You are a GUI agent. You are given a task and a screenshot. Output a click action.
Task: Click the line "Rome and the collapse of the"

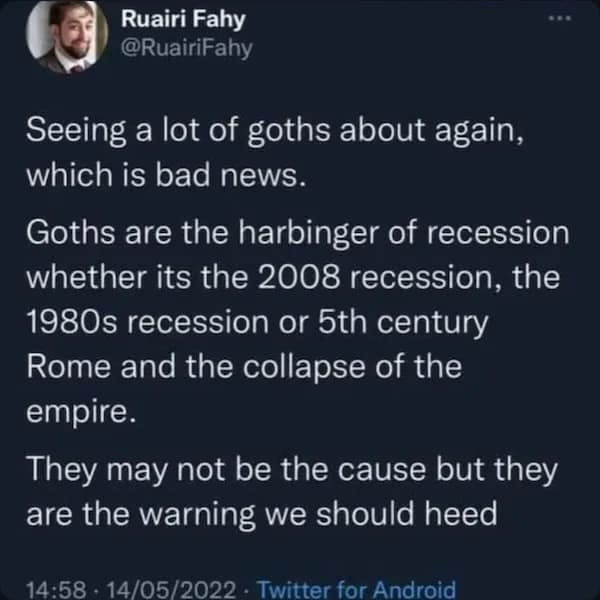[x=243, y=367]
